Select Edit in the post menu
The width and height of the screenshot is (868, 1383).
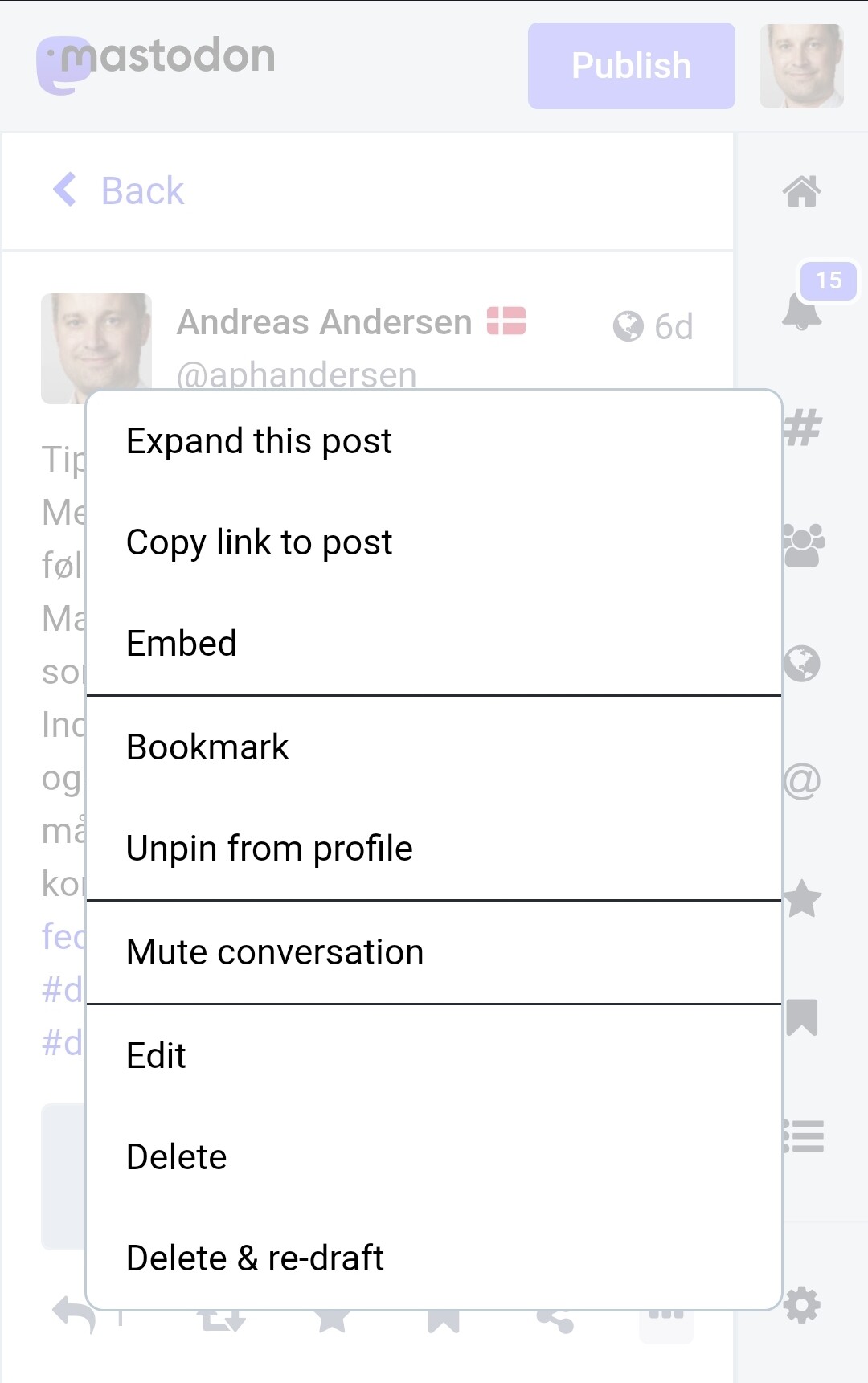point(434,1056)
